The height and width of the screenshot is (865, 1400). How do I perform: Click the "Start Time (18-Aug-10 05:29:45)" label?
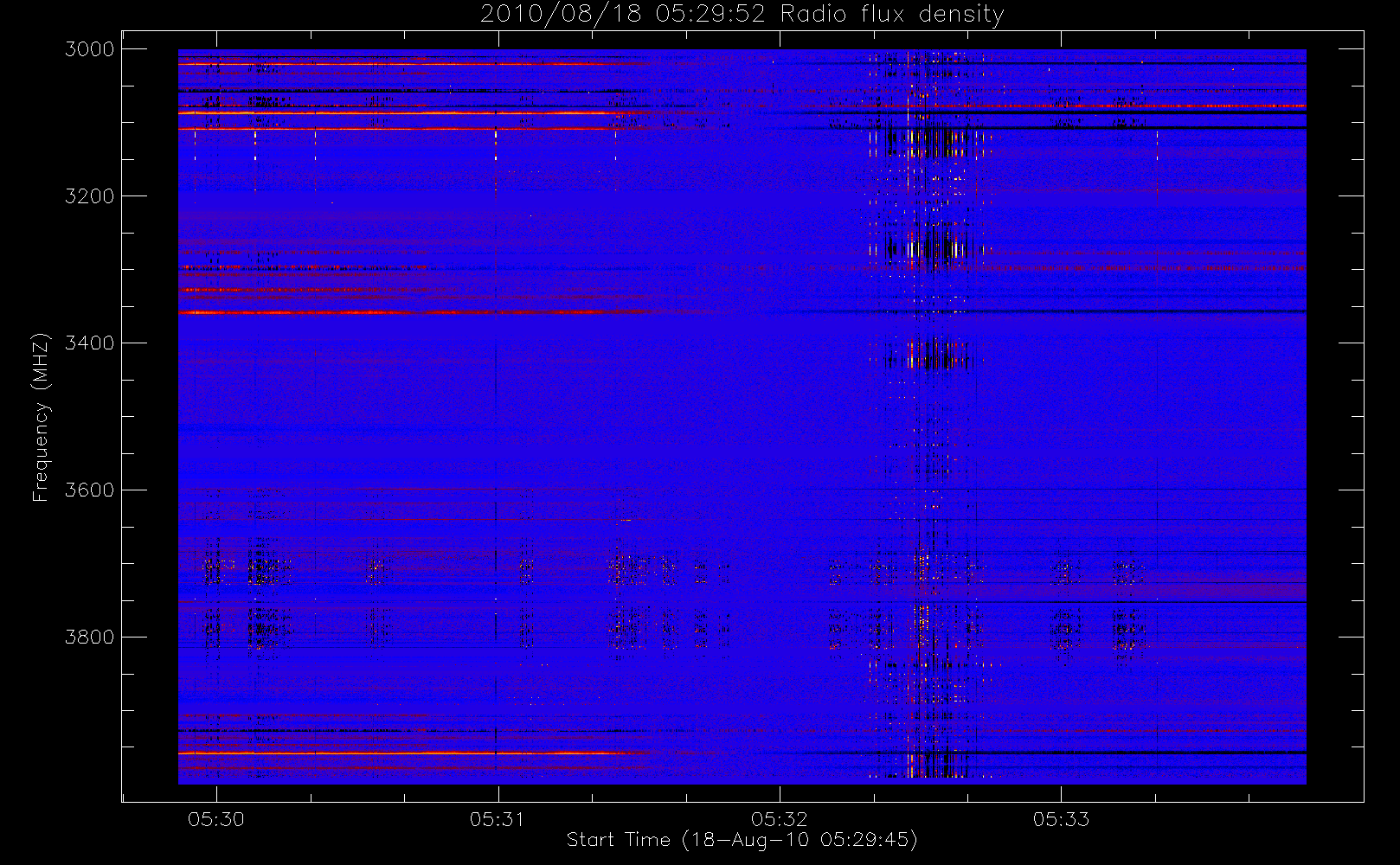(742, 840)
